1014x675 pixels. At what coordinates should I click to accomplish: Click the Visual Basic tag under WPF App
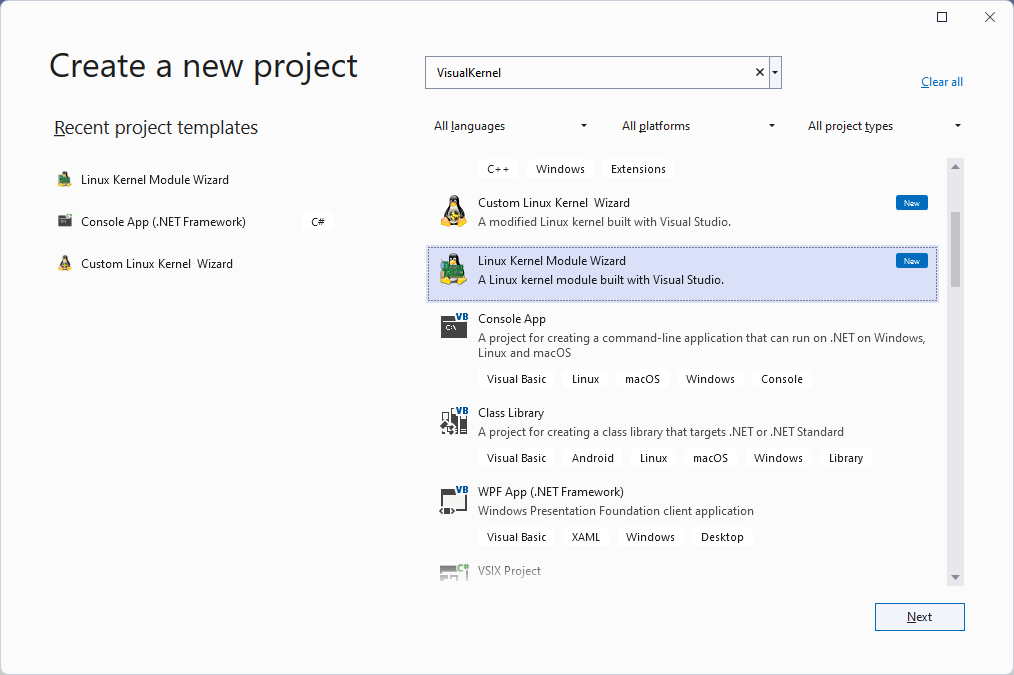(516, 537)
